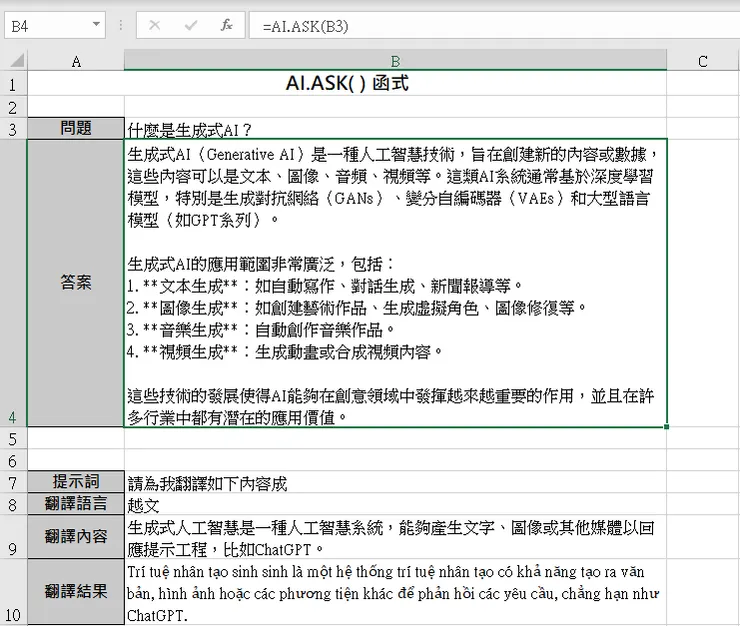Click the Enter checkmark formula icon

pos(191,25)
